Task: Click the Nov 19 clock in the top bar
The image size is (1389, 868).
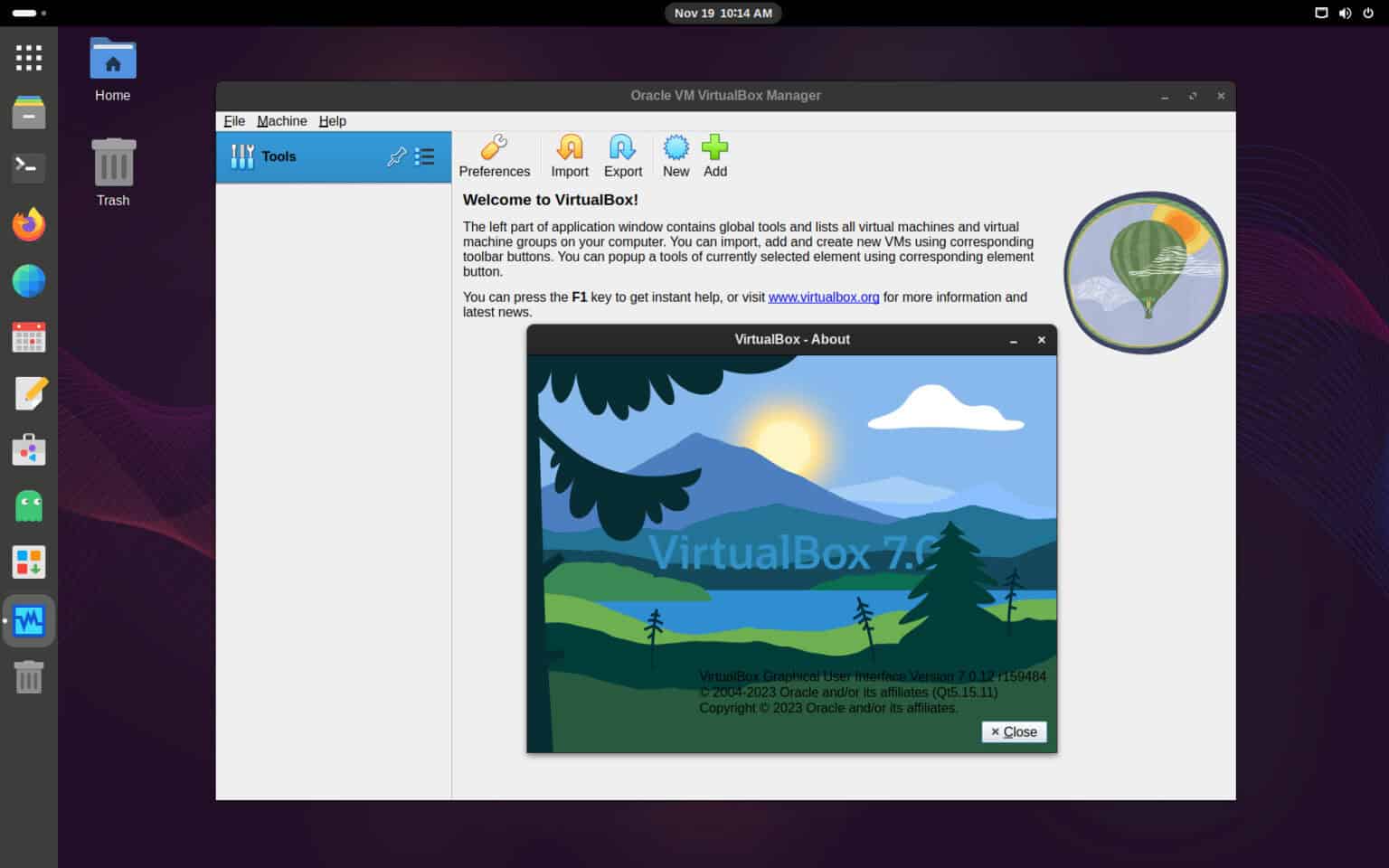Action: 723,13
